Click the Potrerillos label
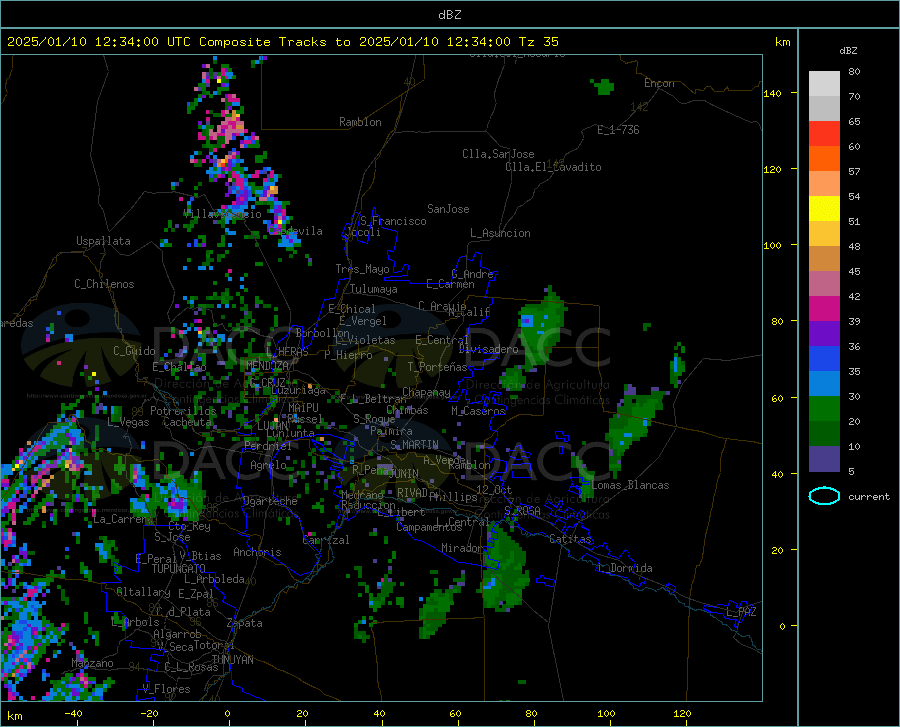Viewport: 900px width, 727px height. (x=184, y=411)
